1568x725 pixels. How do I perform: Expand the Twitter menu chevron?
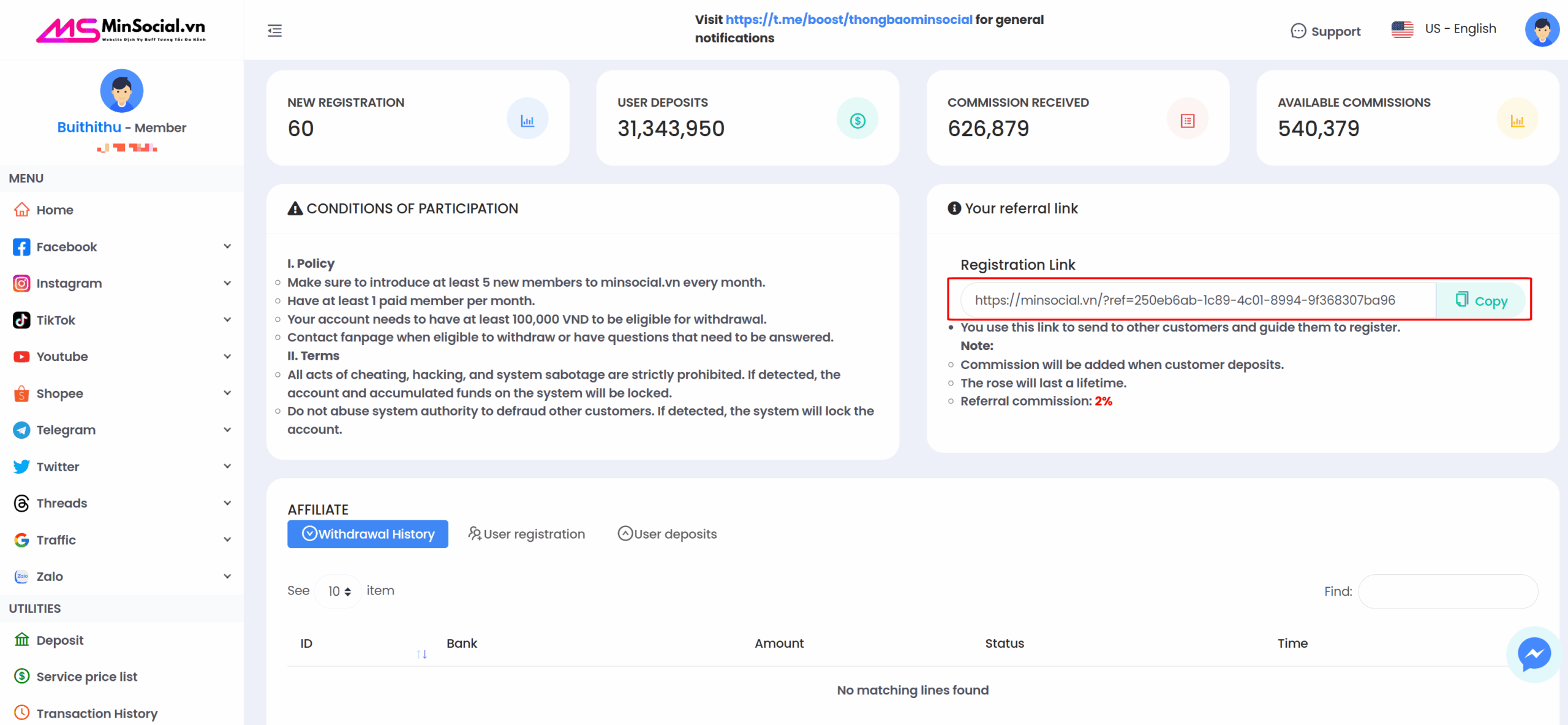[x=227, y=466]
